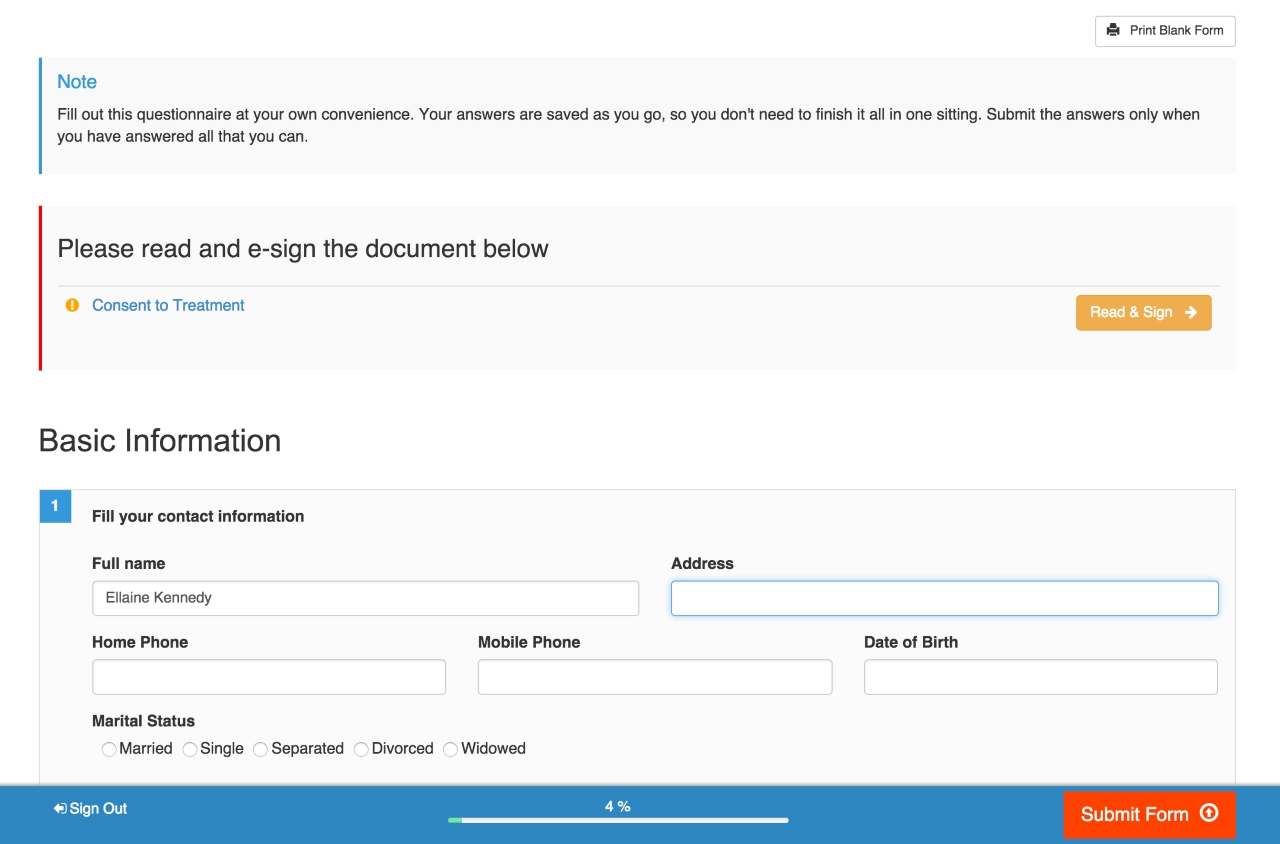This screenshot has width=1280, height=844.
Task: Click the 4% progress bar
Action: [620, 820]
